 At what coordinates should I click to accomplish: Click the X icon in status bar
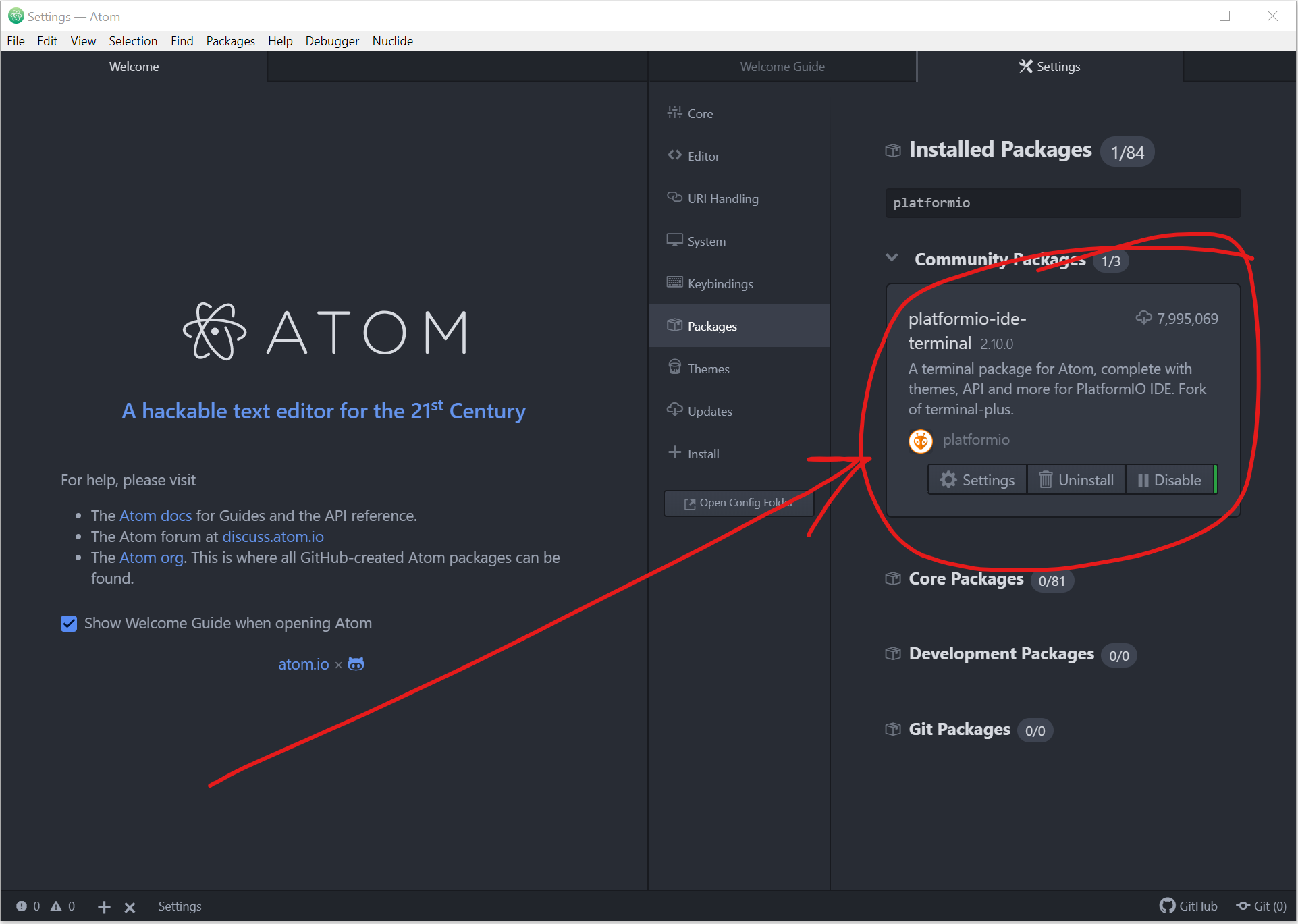tap(130, 907)
